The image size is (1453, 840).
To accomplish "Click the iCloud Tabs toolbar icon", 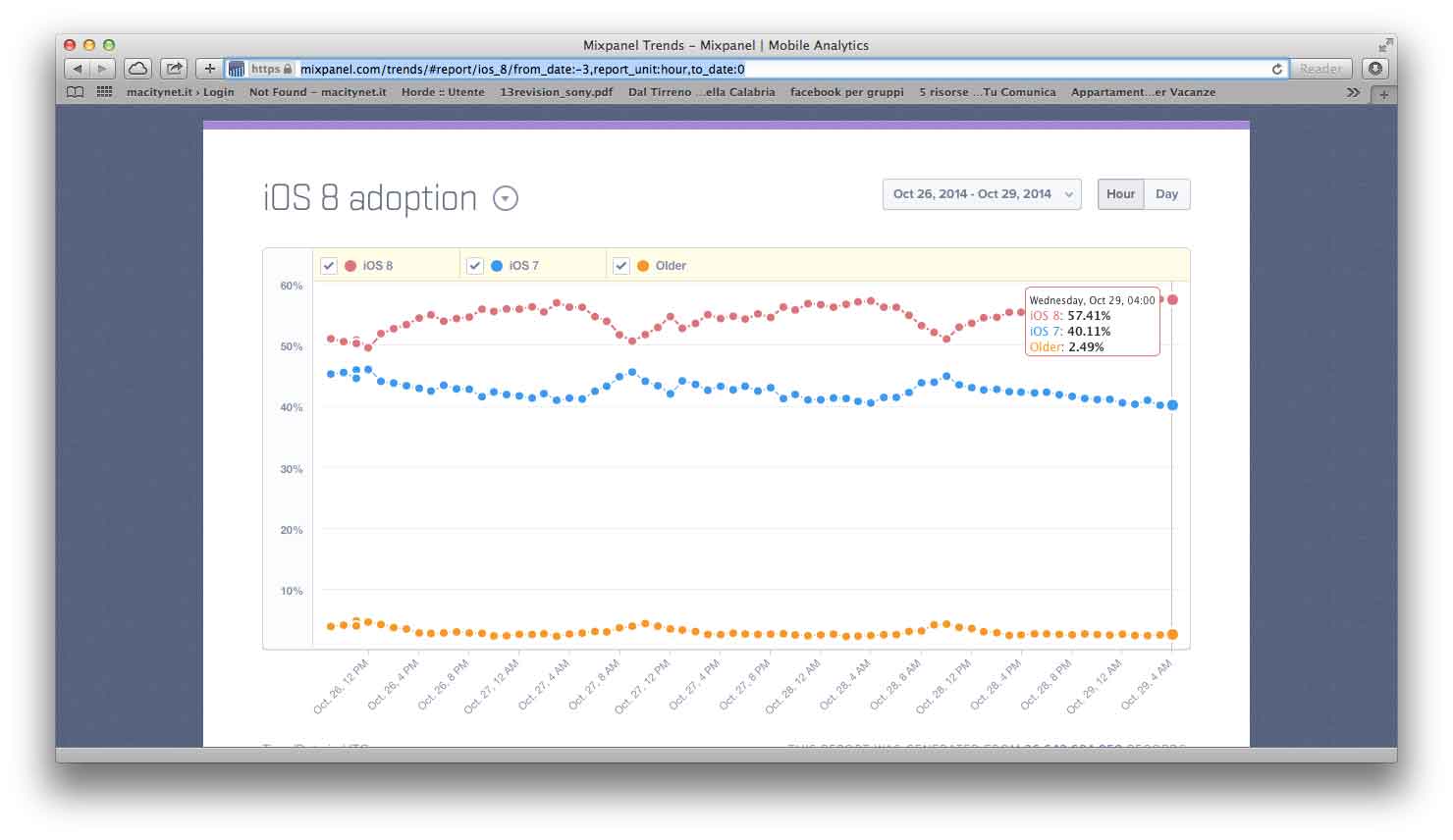I will (x=138, y=69).
